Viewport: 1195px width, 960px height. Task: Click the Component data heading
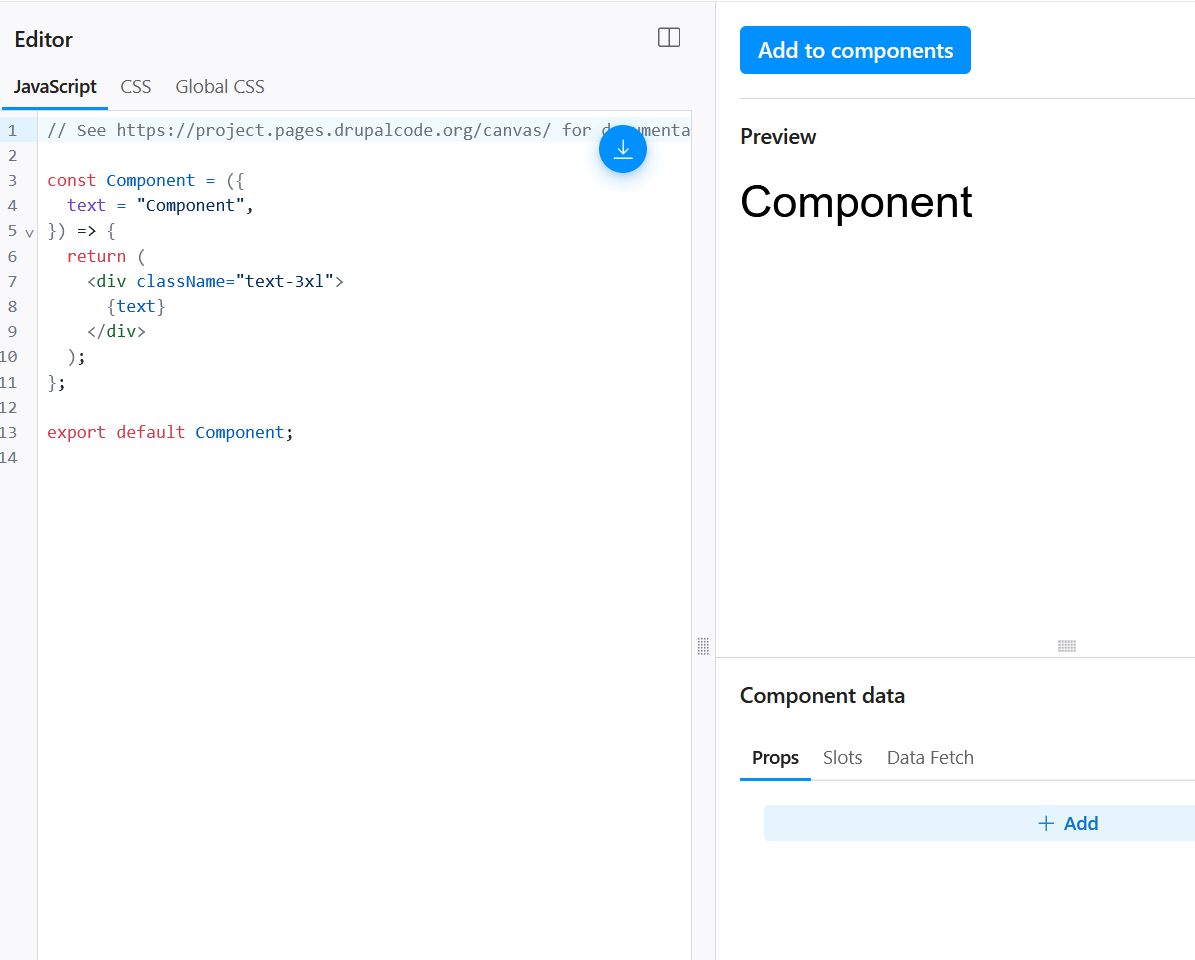click(x=822, y=695)
